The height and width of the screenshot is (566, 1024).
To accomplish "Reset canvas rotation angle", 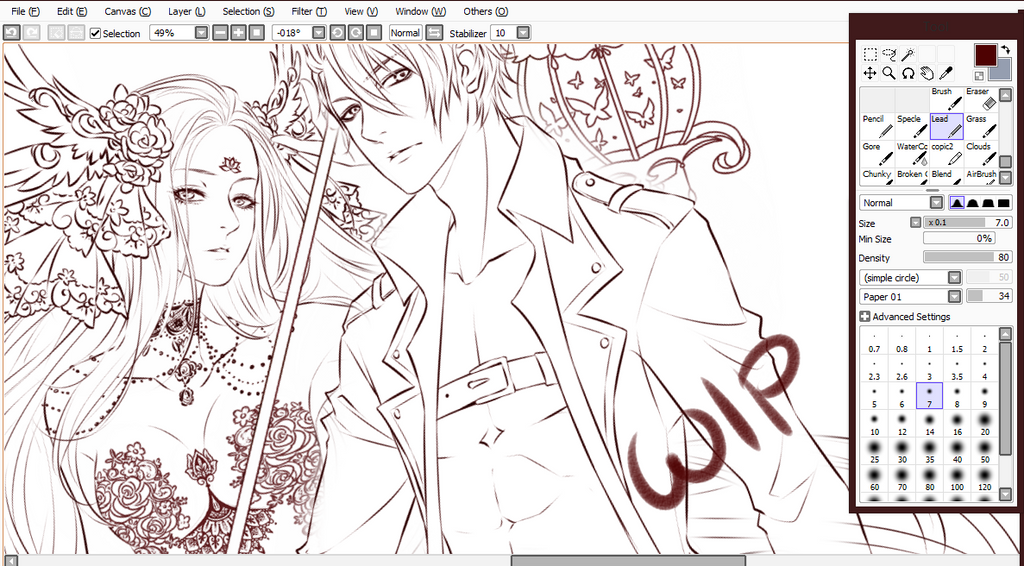I will click(374, 33).
